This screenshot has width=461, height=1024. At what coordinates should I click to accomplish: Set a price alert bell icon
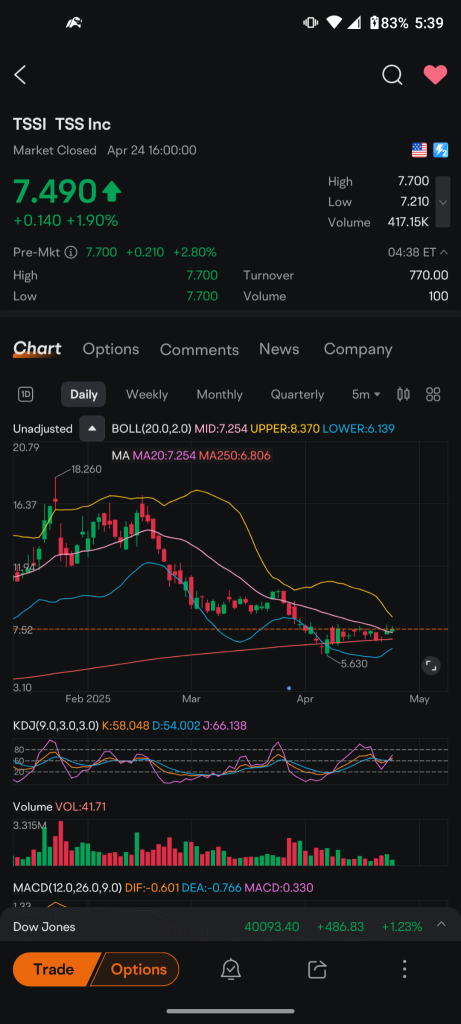click(230, 969)
